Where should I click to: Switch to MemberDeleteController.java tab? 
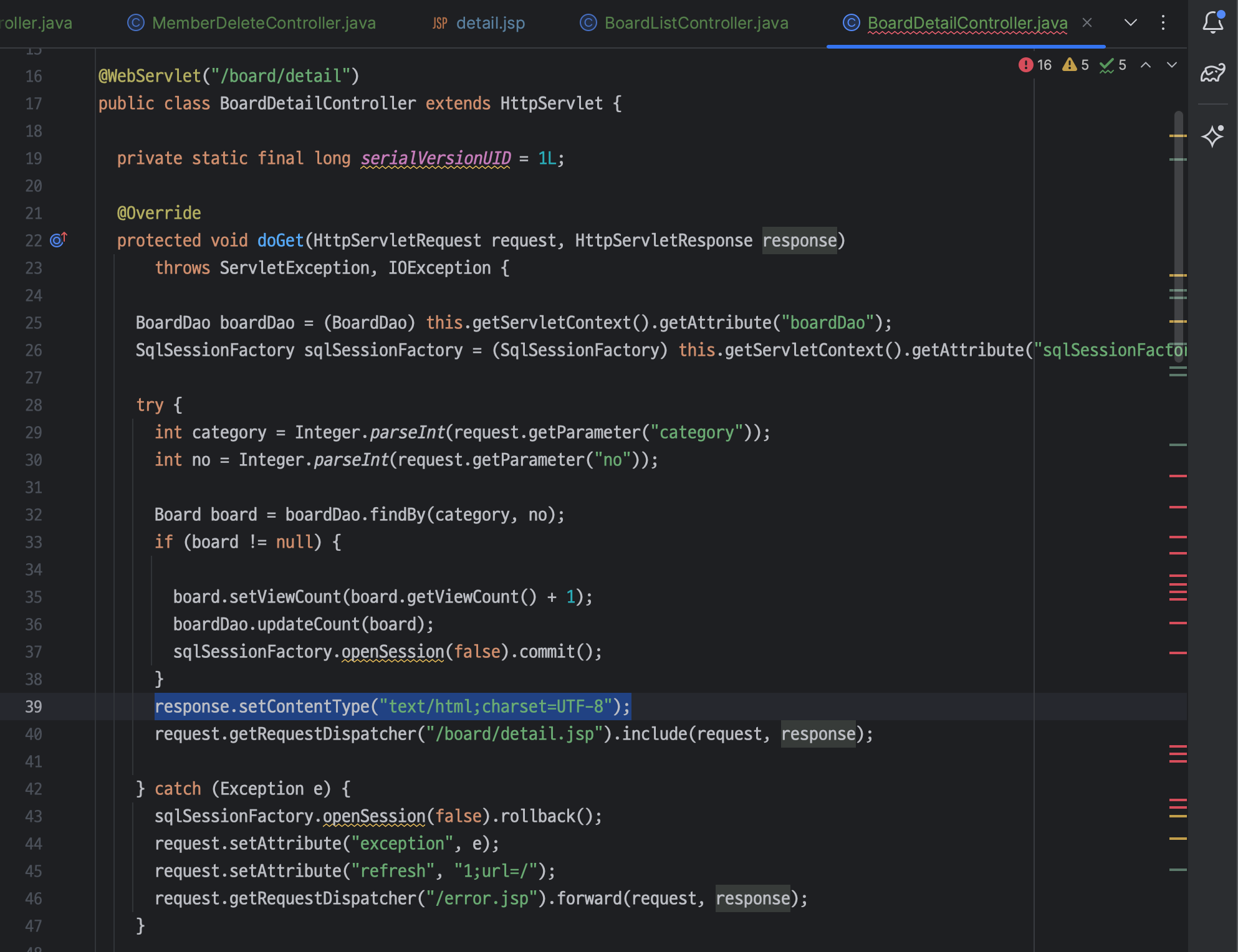[x=263, y=23]
